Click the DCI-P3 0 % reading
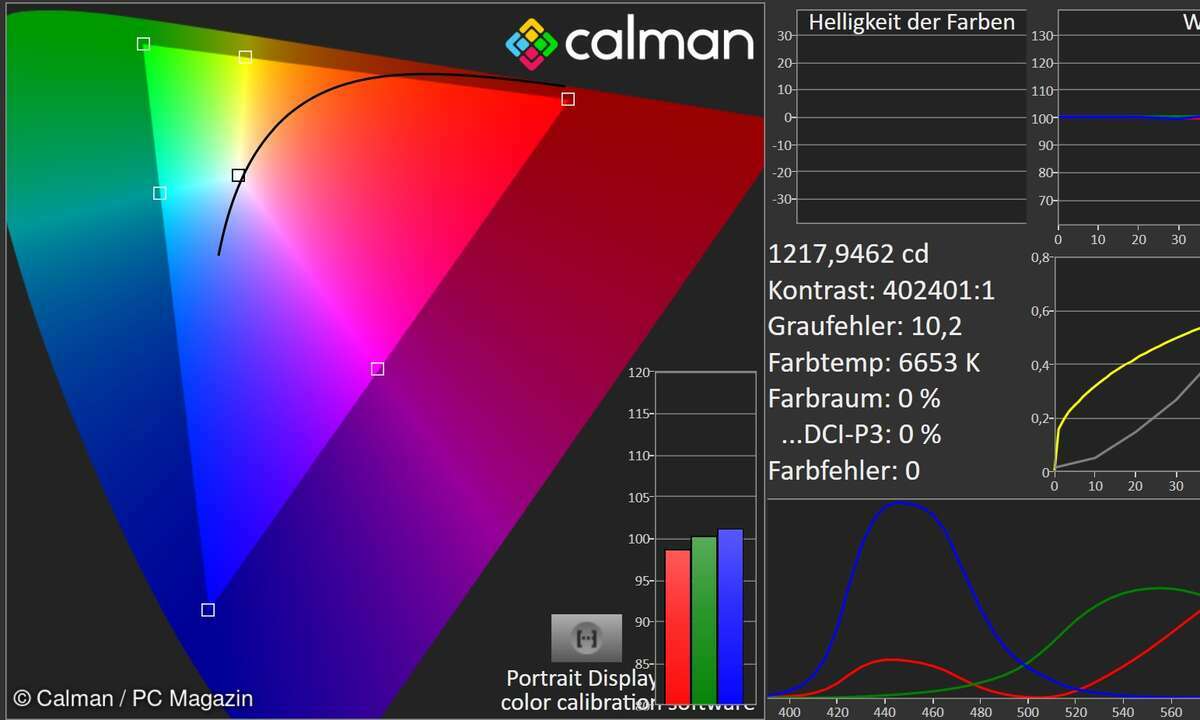 [863, 434]
